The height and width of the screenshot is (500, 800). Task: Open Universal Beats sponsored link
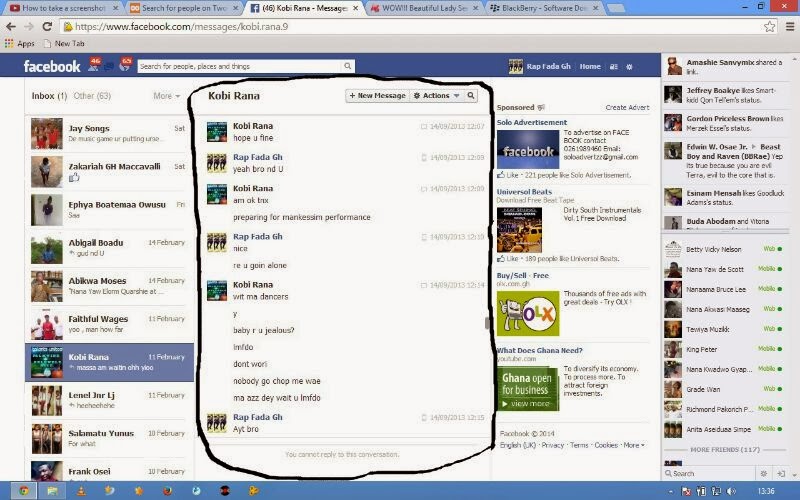point(524,192)
